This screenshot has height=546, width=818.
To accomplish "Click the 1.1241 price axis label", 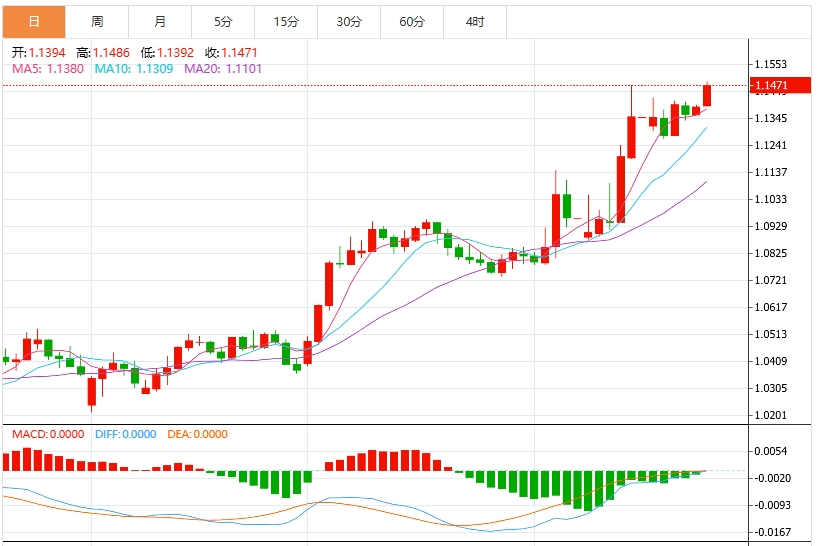I will coord(771,145).
